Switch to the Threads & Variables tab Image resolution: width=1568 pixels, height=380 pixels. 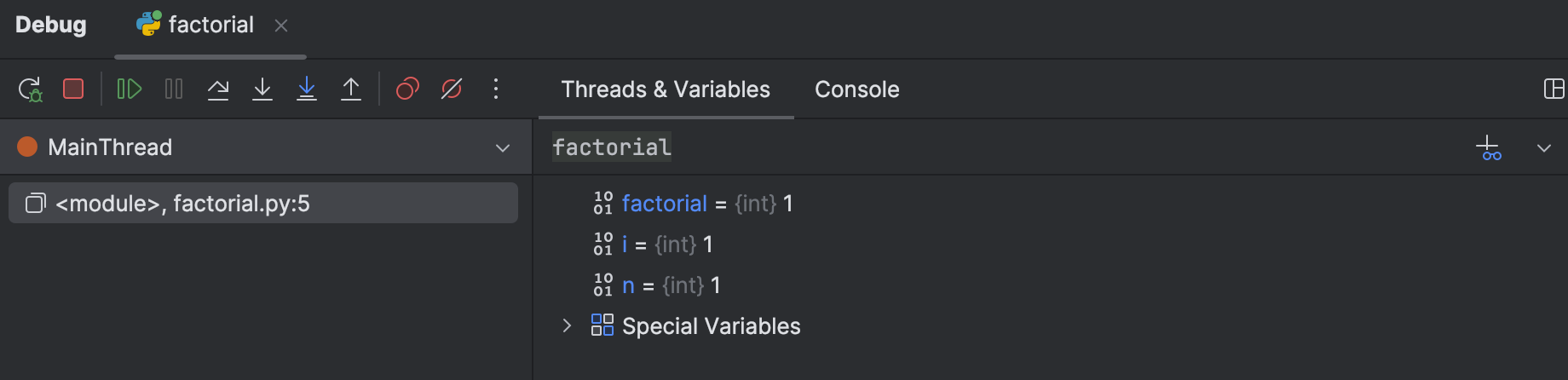tap(666, 89)
